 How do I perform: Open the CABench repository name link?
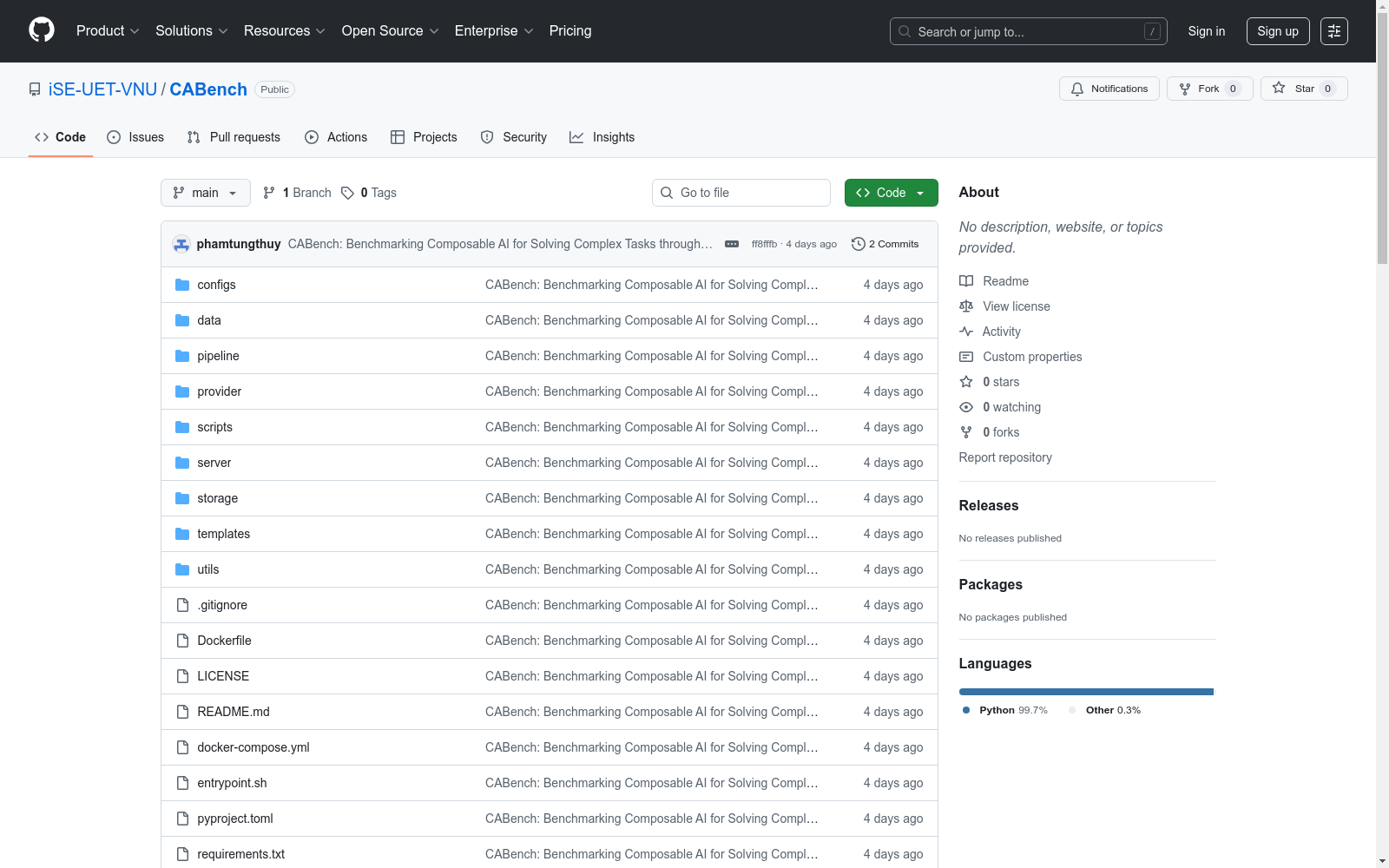click(208, 89)
